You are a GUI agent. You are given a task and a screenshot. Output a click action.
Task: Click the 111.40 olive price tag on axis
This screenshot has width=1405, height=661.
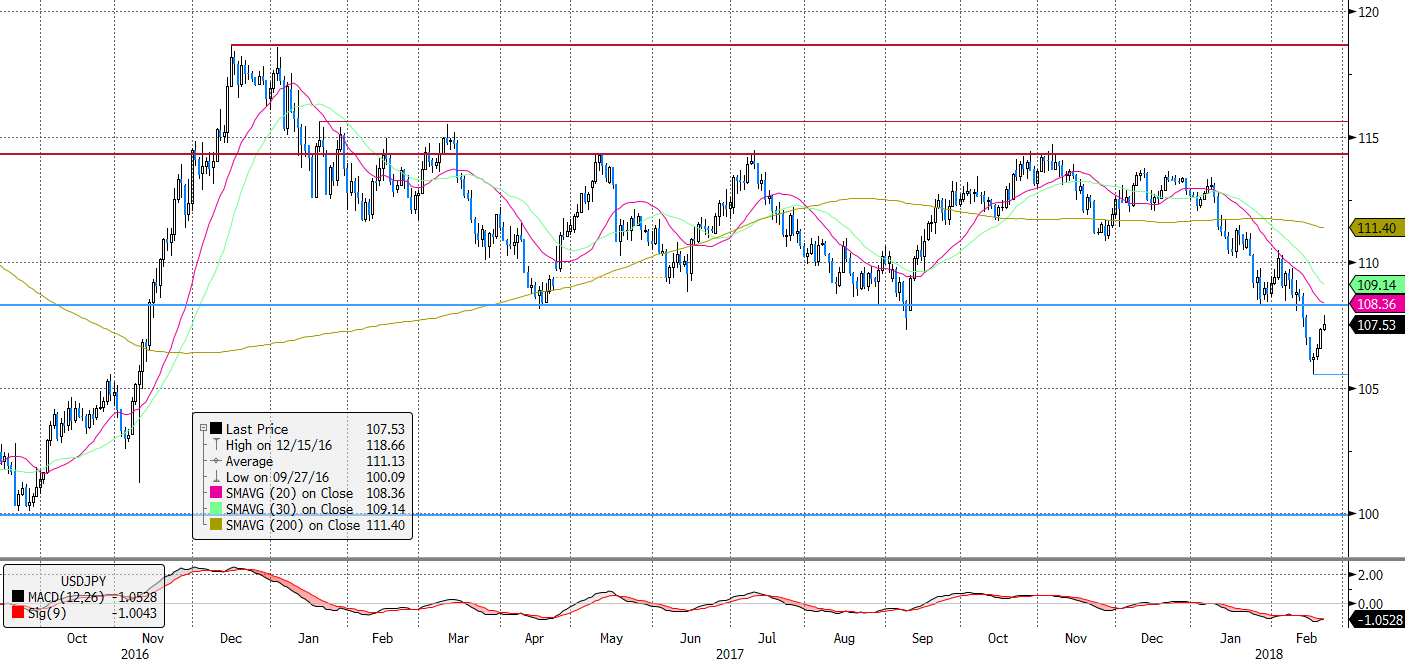pos(1376,228)
